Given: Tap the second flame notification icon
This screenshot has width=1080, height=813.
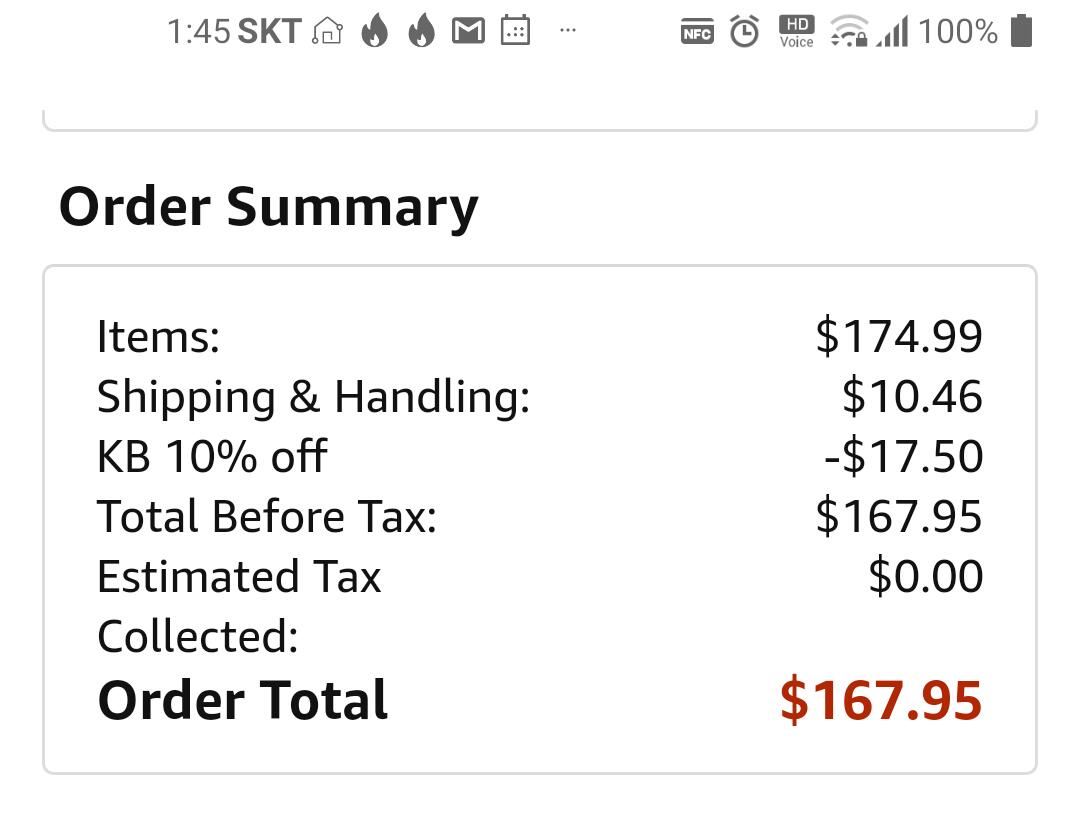Looking at the screenshot, I should pos(421,32).
